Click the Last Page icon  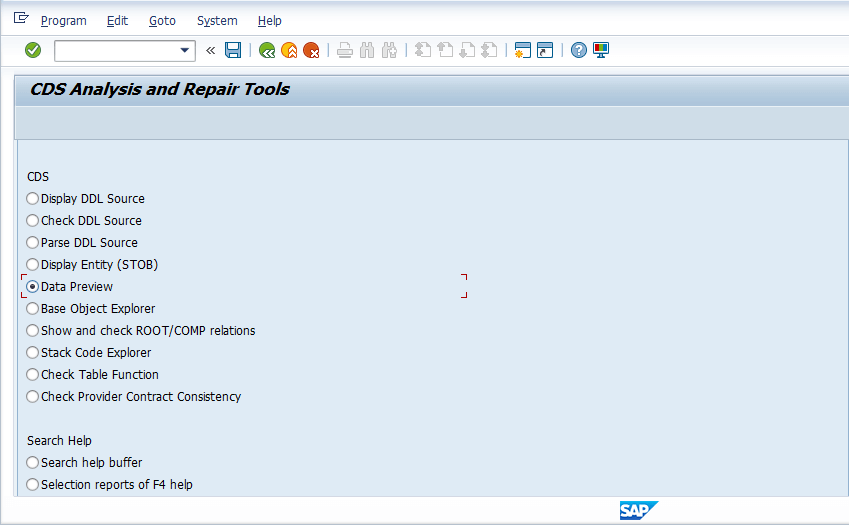(x=489, y=50)
